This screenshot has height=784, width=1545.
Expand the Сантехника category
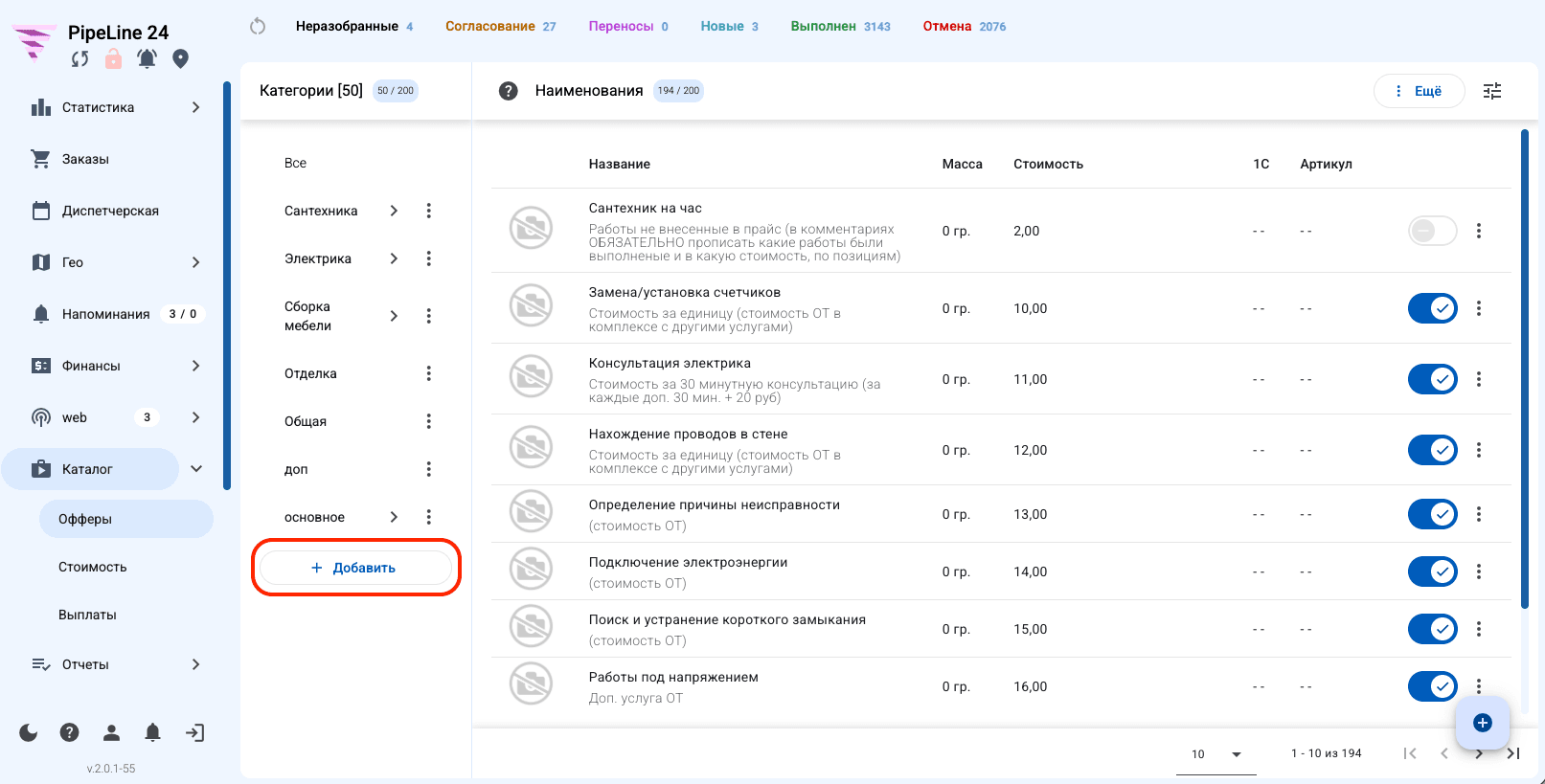pyautogui.click(x=394, y=211)
